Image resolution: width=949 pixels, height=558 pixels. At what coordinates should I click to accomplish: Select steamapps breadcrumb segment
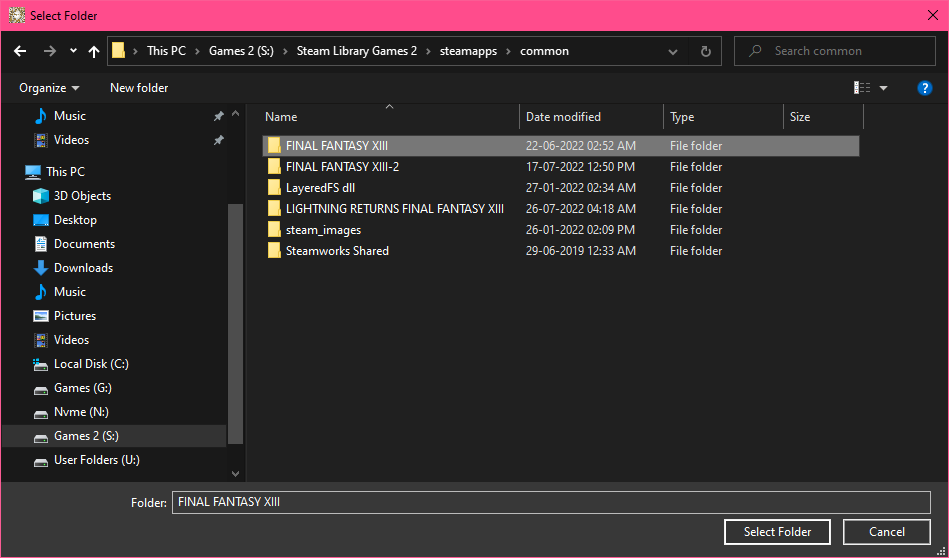(468, 51)
